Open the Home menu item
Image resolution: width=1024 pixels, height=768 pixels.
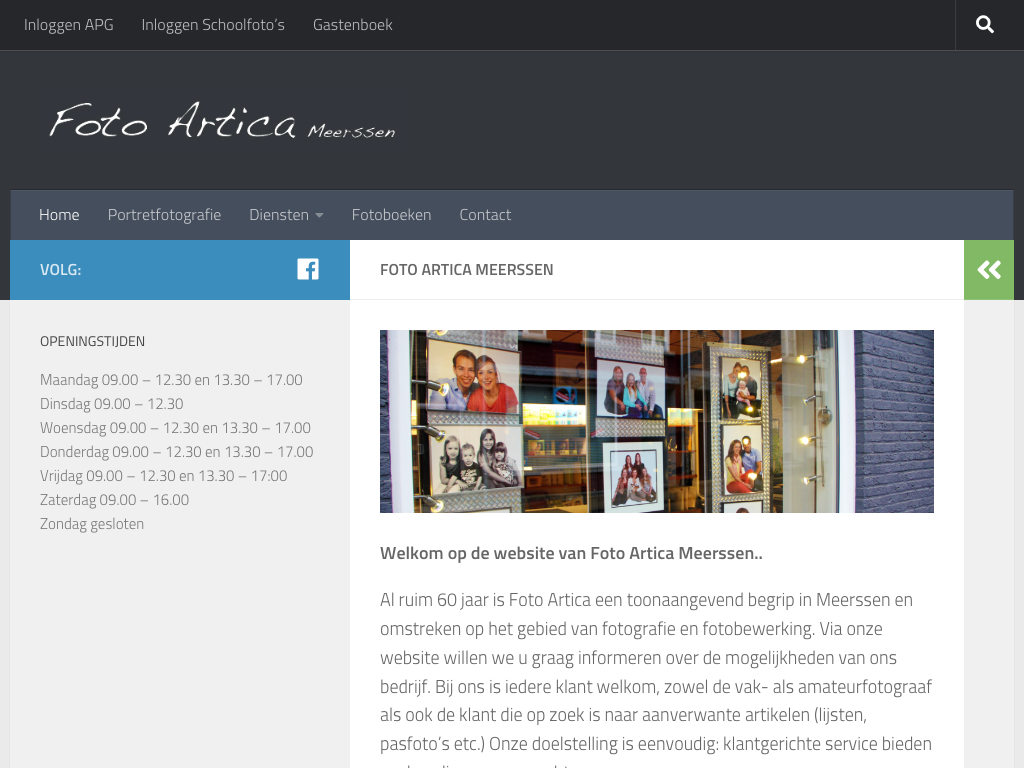click(59, 215)
